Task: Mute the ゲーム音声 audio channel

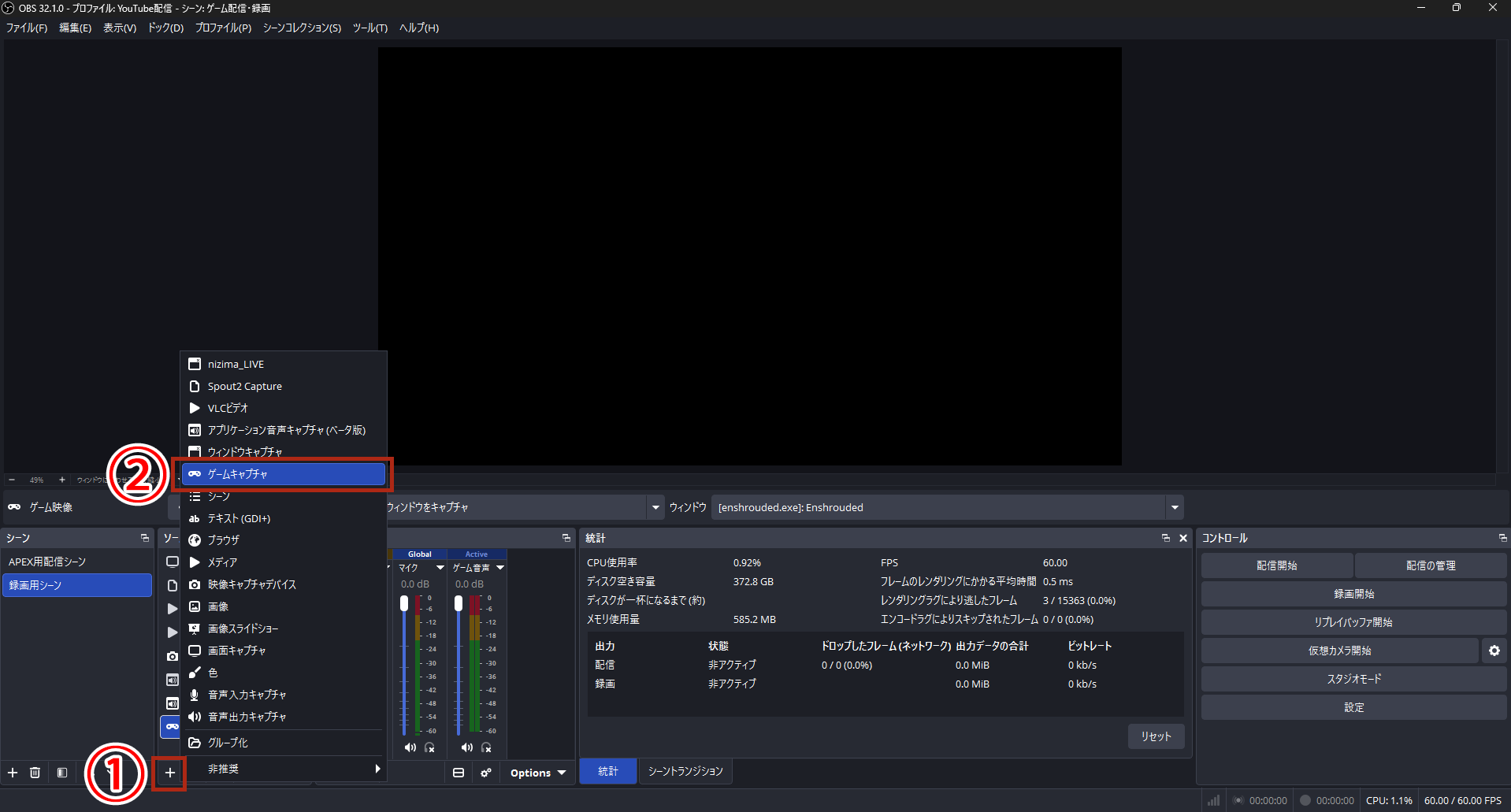Action: pos(467,747)
